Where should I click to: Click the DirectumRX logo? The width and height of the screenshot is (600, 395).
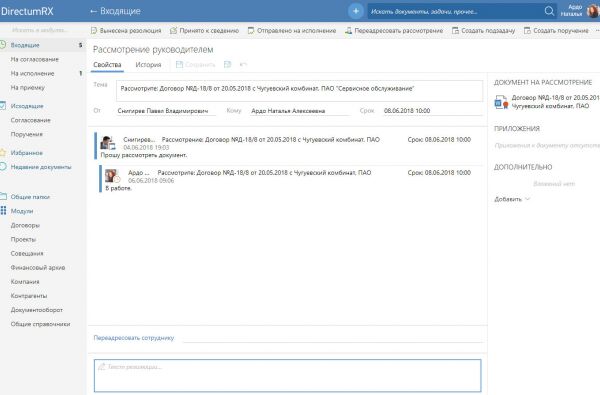click(27, 11)
